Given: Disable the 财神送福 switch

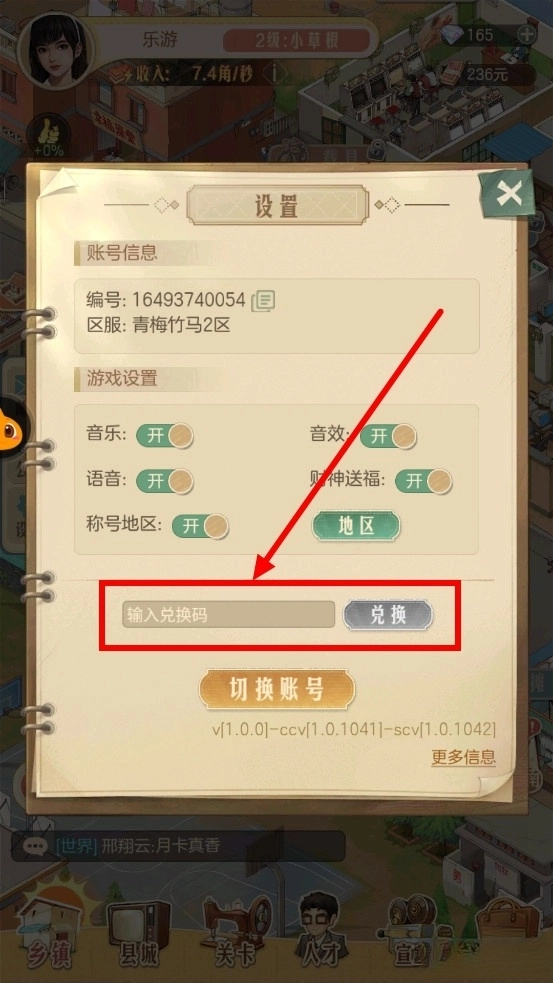Looking at the screenshot, I should pyautogui.click(x=424, y=481).
